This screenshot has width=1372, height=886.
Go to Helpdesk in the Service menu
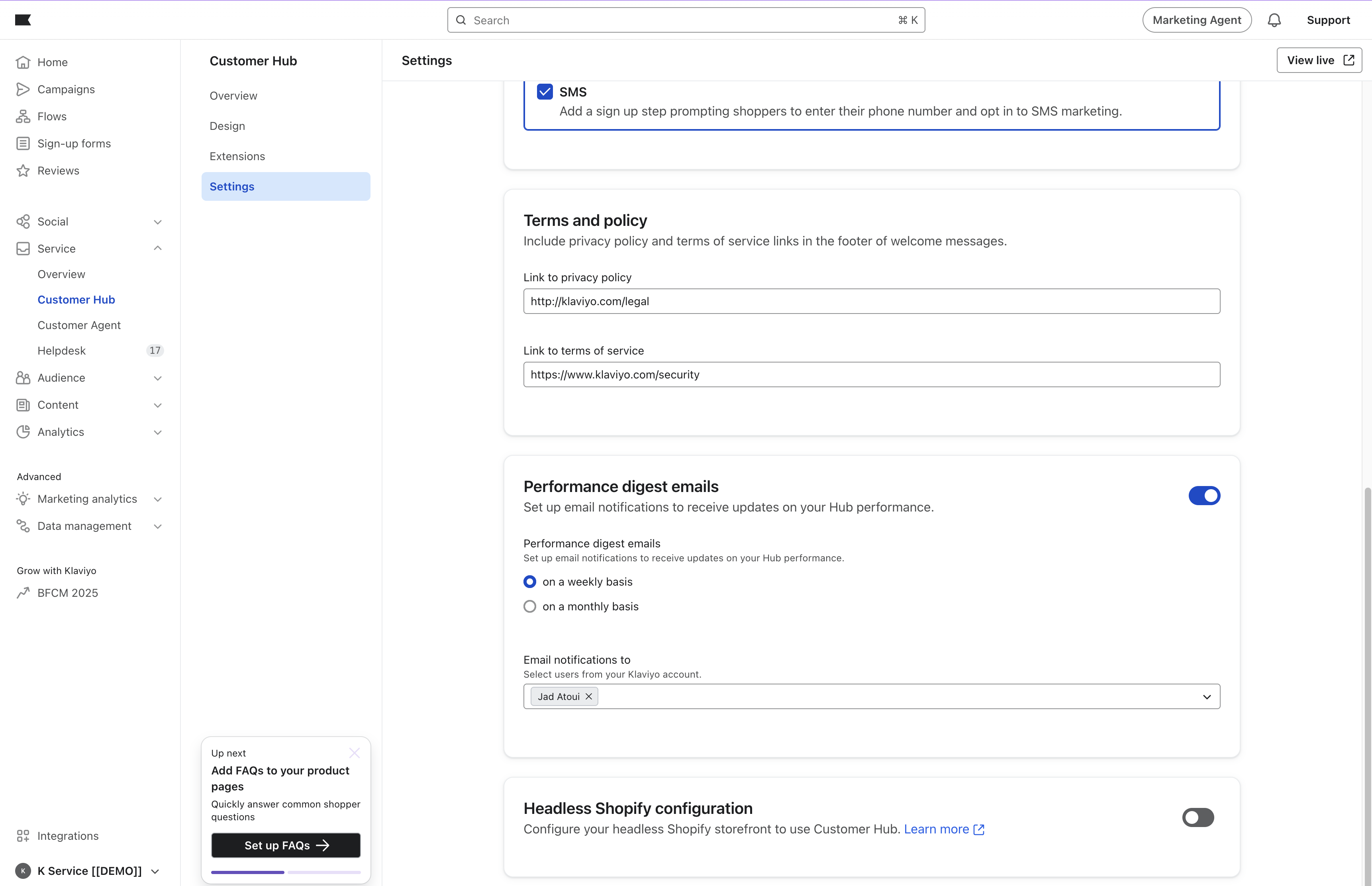[62, 350]
